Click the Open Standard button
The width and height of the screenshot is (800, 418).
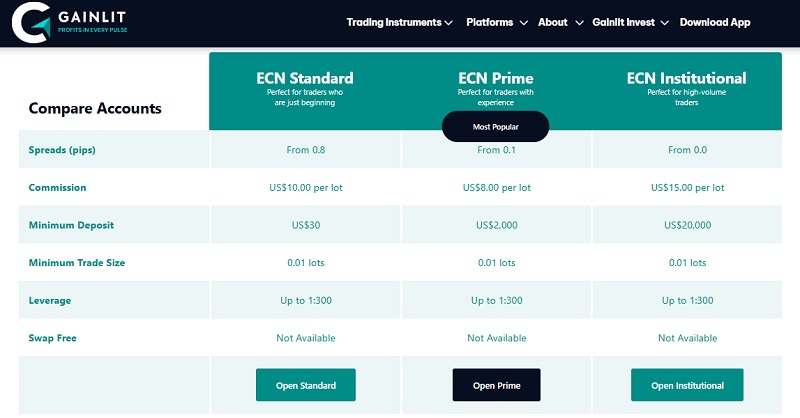[x=305, y=385]
